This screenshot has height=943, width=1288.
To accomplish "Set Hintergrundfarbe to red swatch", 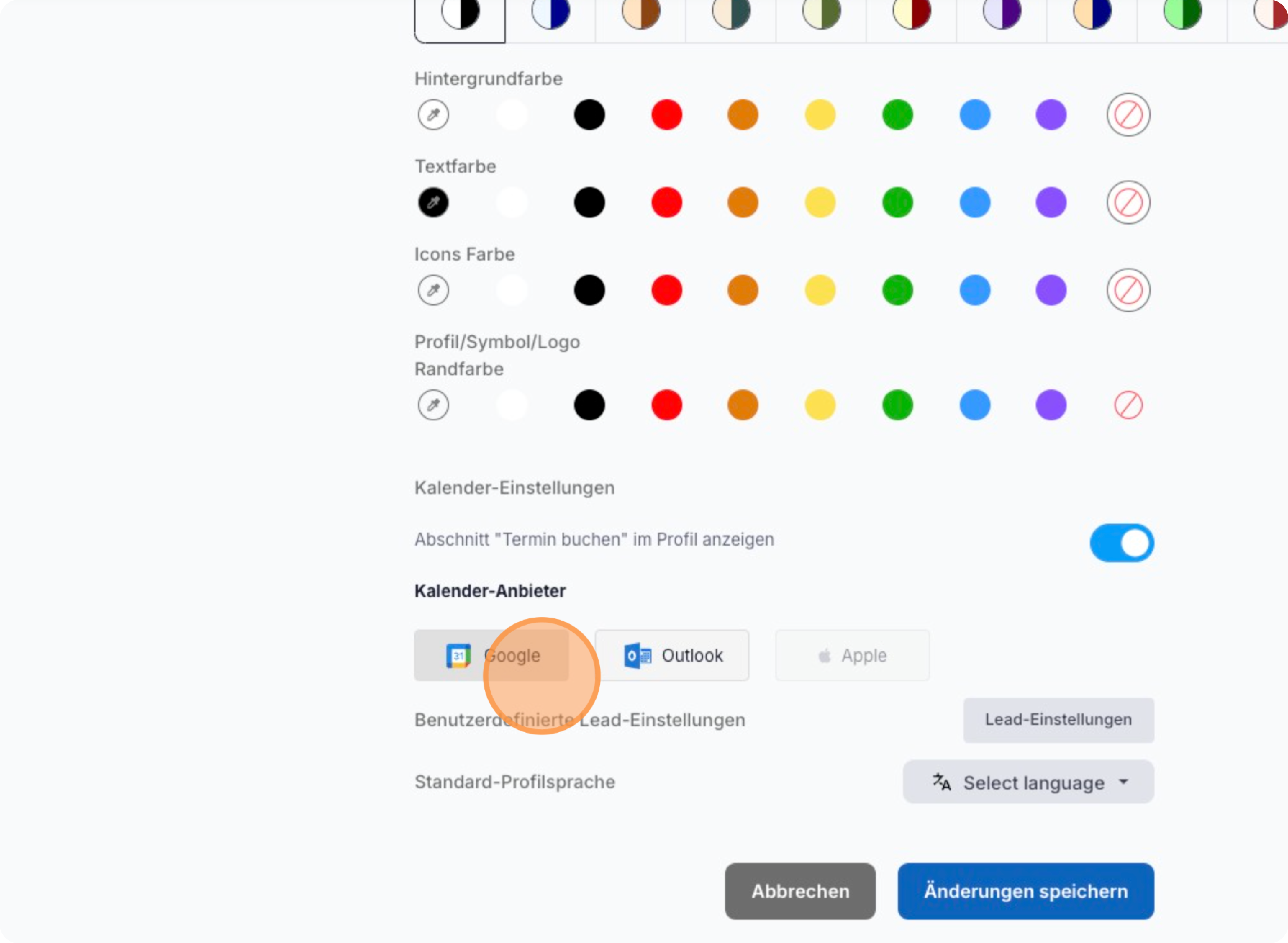I will [667, 115].
